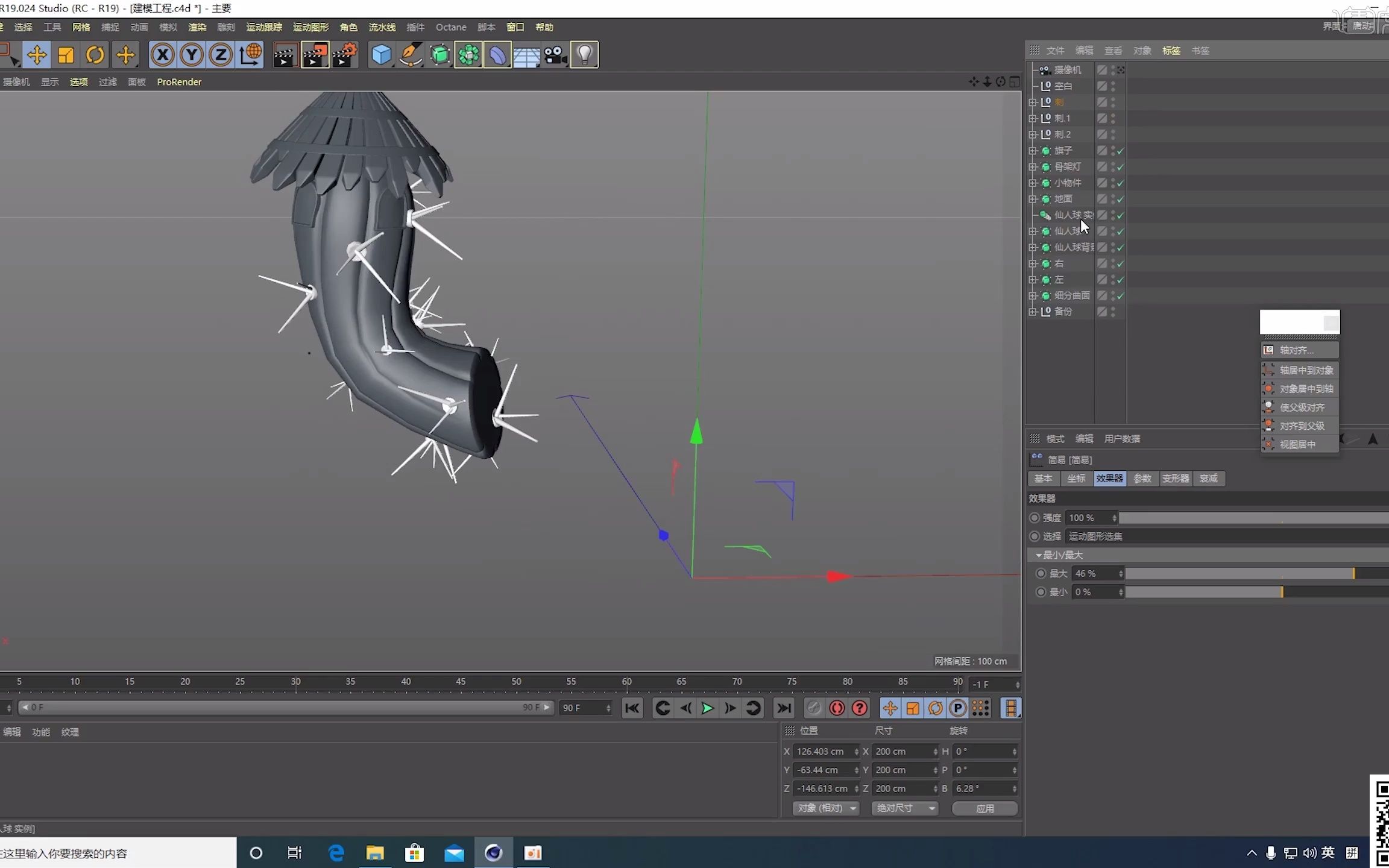Open the 绝对尺寸 size dropdown

(905, 808)
